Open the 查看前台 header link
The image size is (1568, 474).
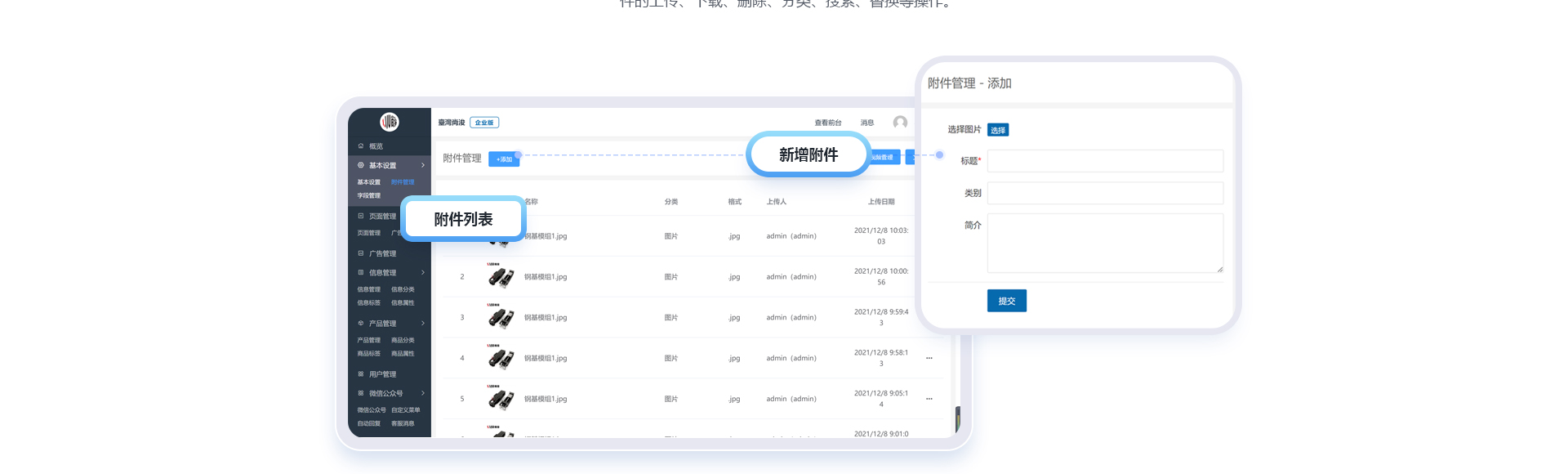click(x=828, y=123)
